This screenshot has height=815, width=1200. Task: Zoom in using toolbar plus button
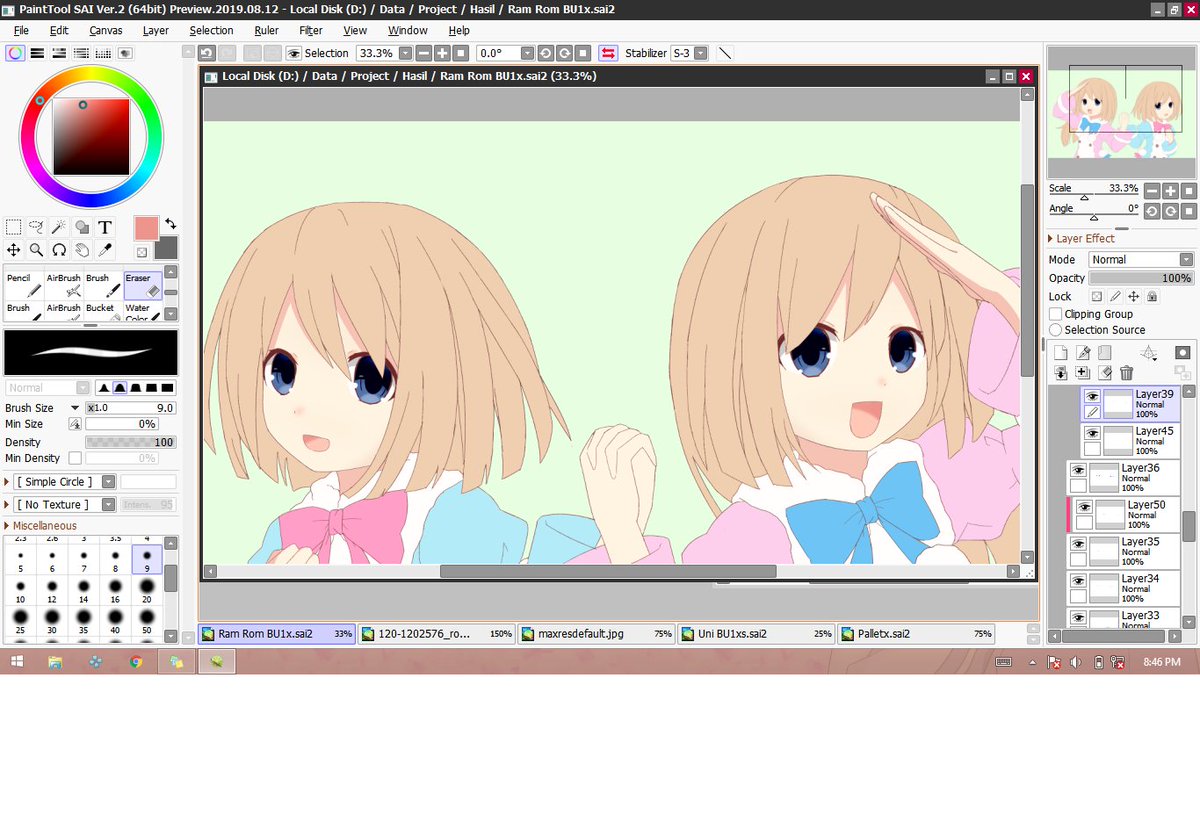tap(442, 53)
